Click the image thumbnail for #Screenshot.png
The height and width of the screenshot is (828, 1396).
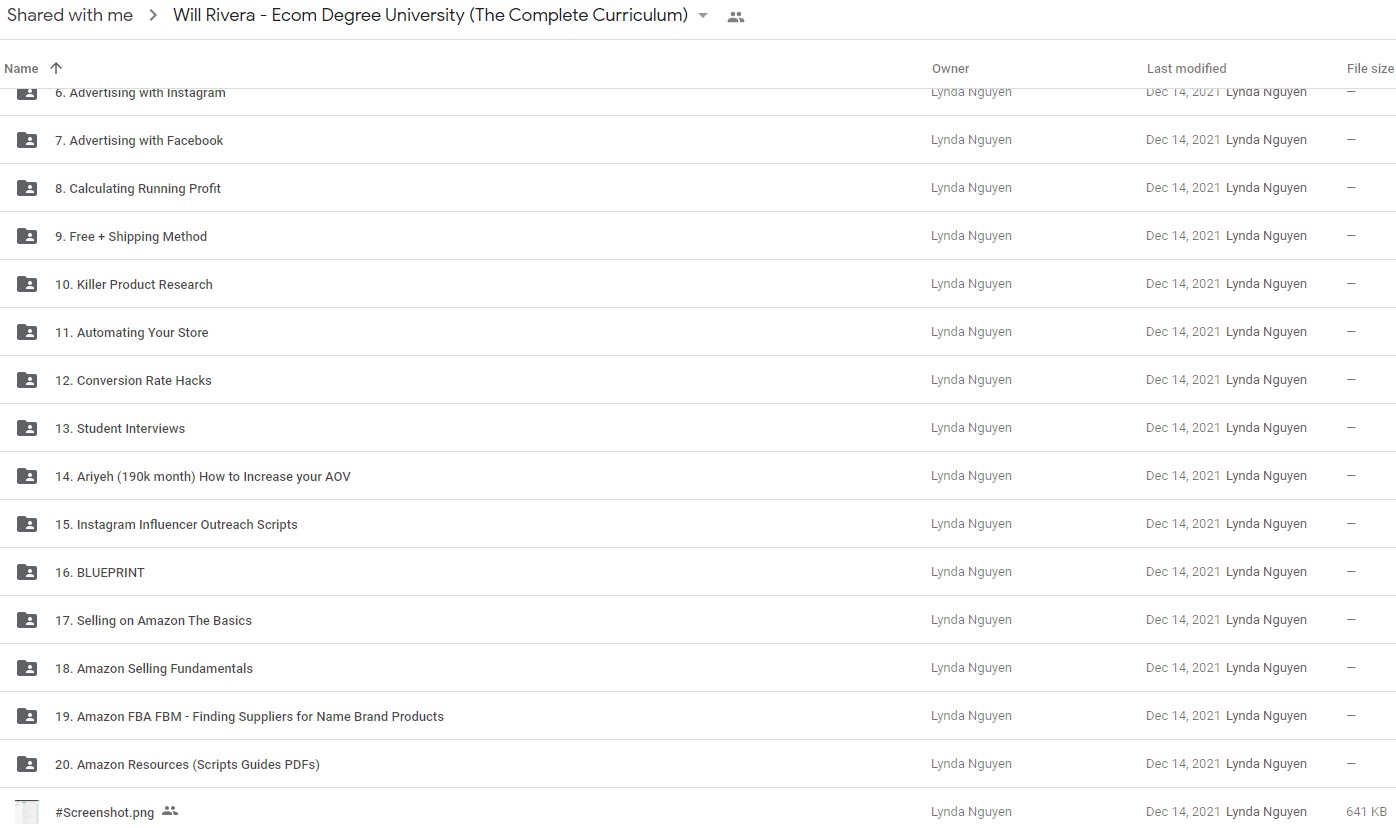pos(27,812)
